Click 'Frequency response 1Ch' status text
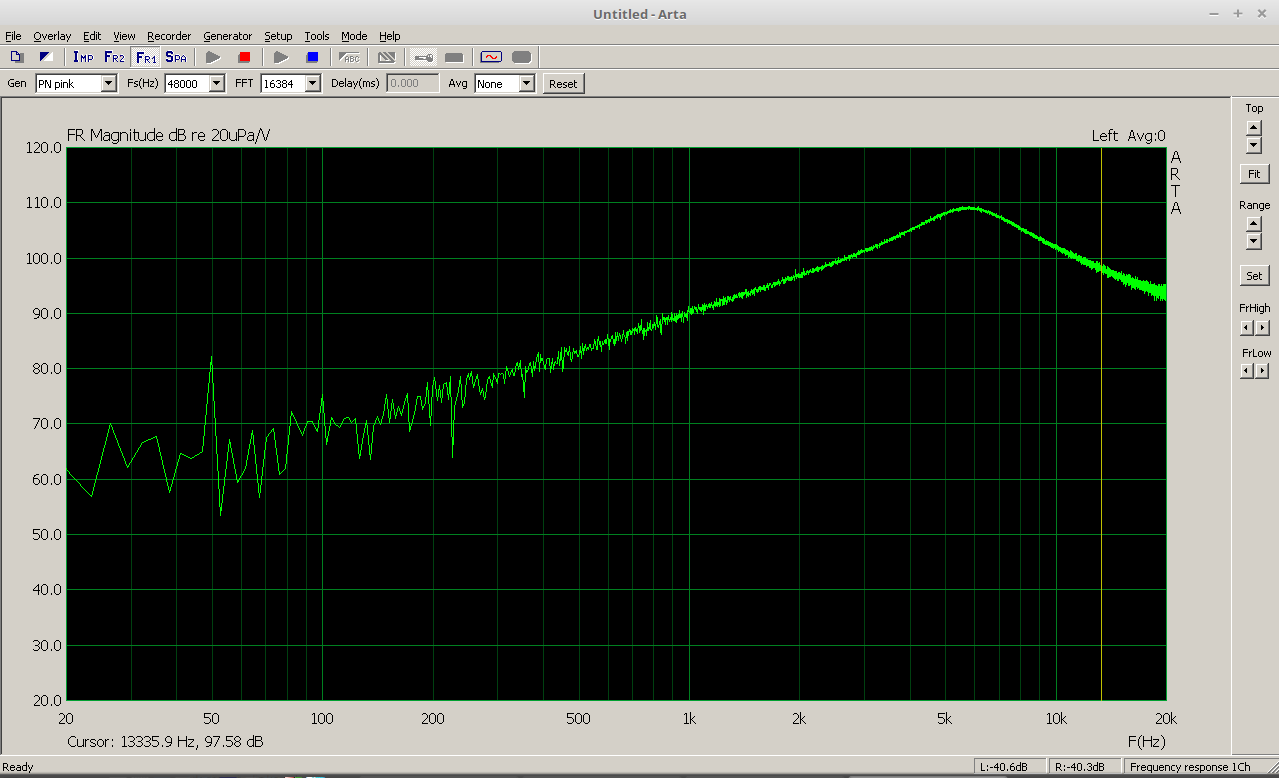The width and height of the screenshot is (1279, 778). [x=1190, y=767]
